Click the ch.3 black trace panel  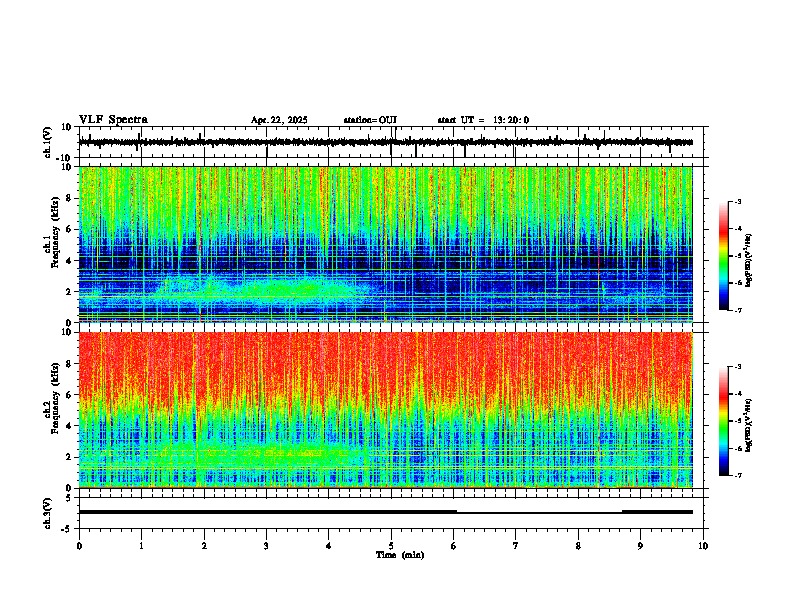tap(393, 513)
